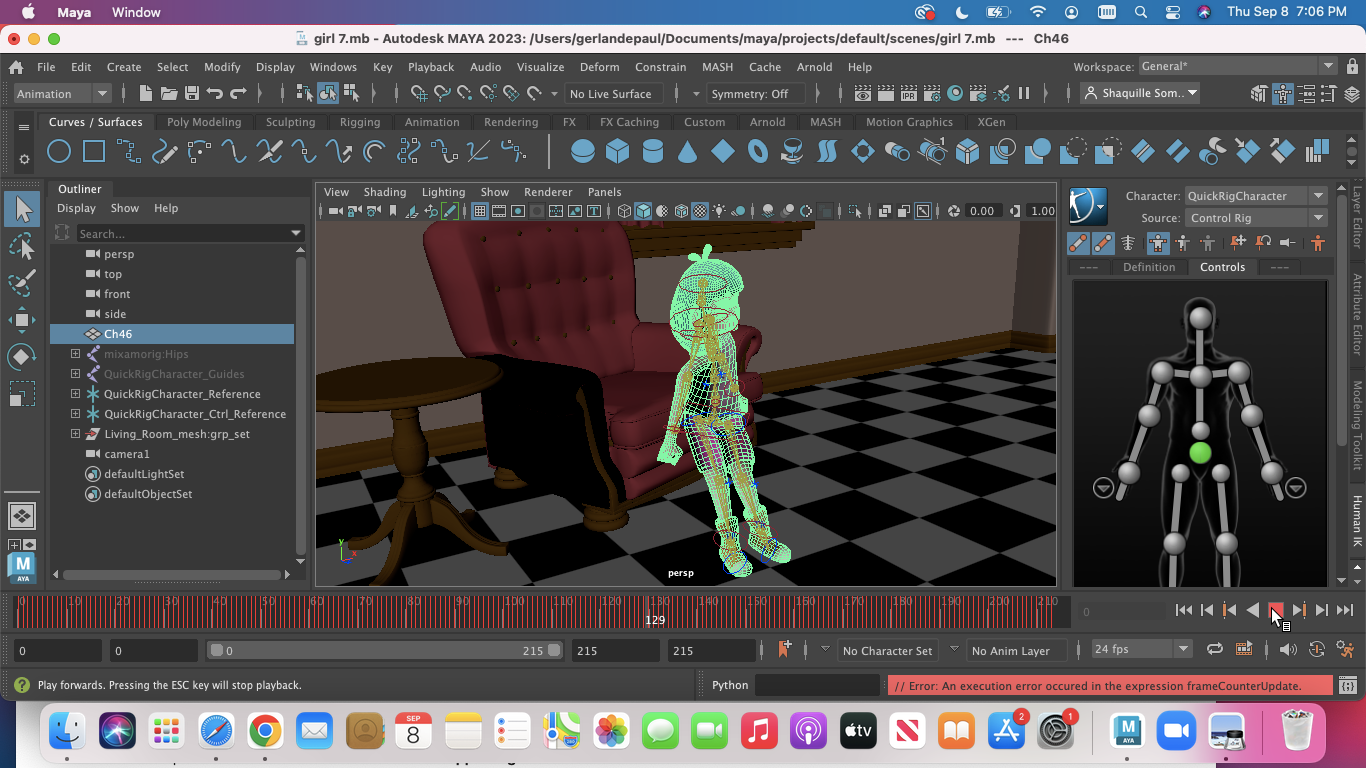The image size is (1366, 768).
Task: Expand the mixamorig:Hips node in the Outliner
Action: 75,354
